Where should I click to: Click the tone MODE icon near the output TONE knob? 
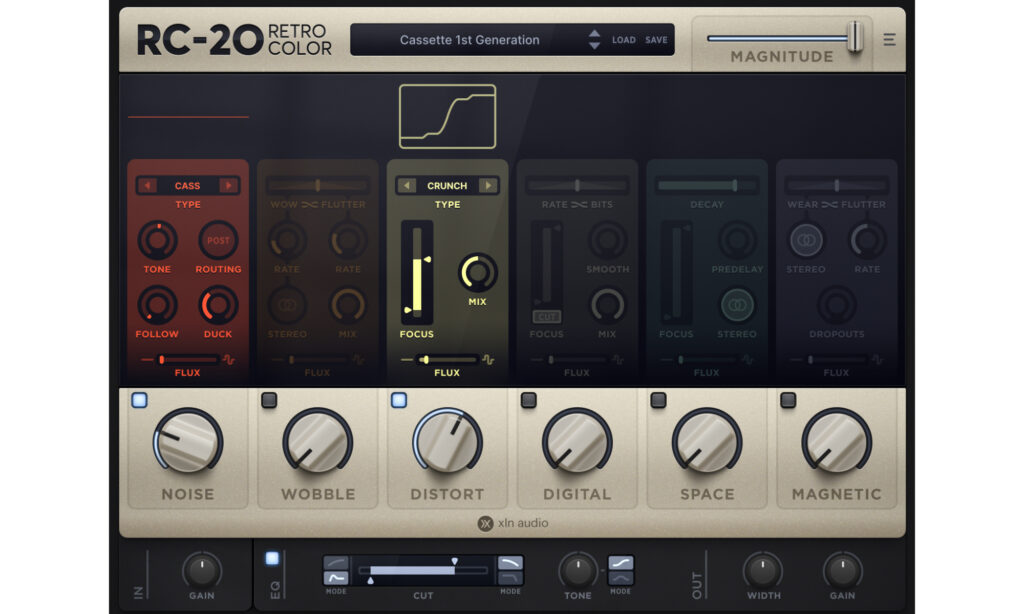point(619,570)
